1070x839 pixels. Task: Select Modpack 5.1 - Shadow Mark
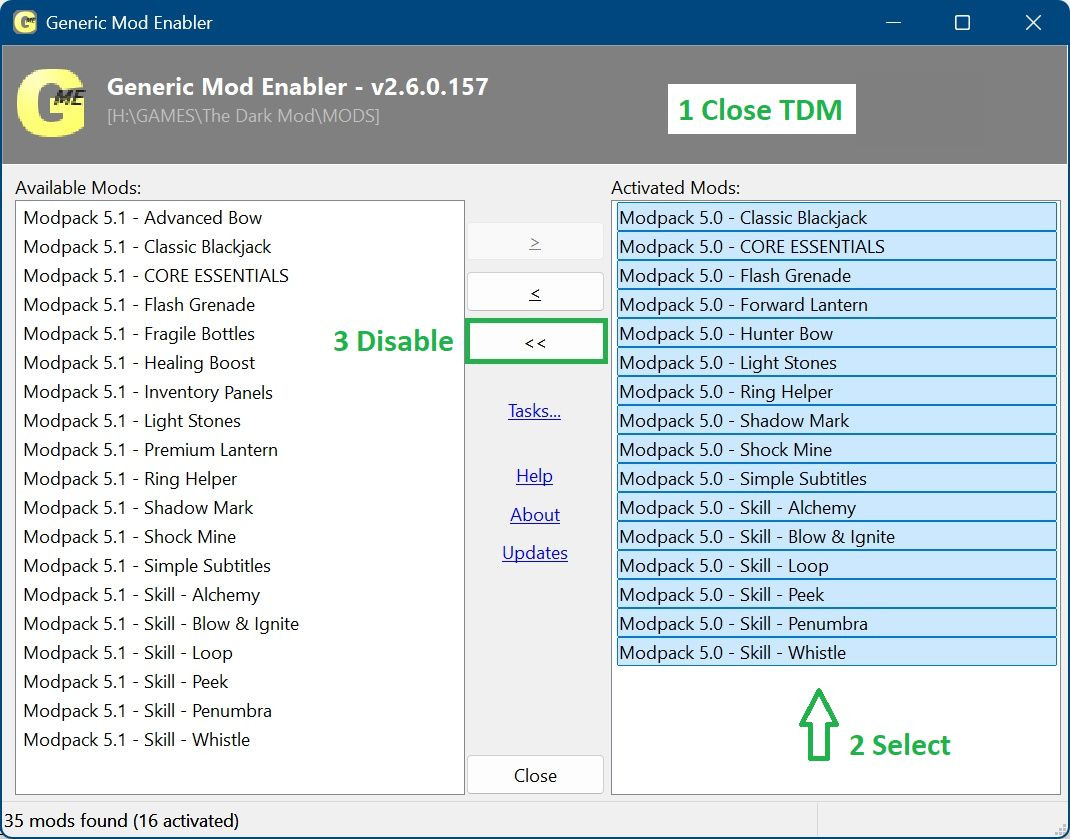pyautogui.click(x=240, y=508)
